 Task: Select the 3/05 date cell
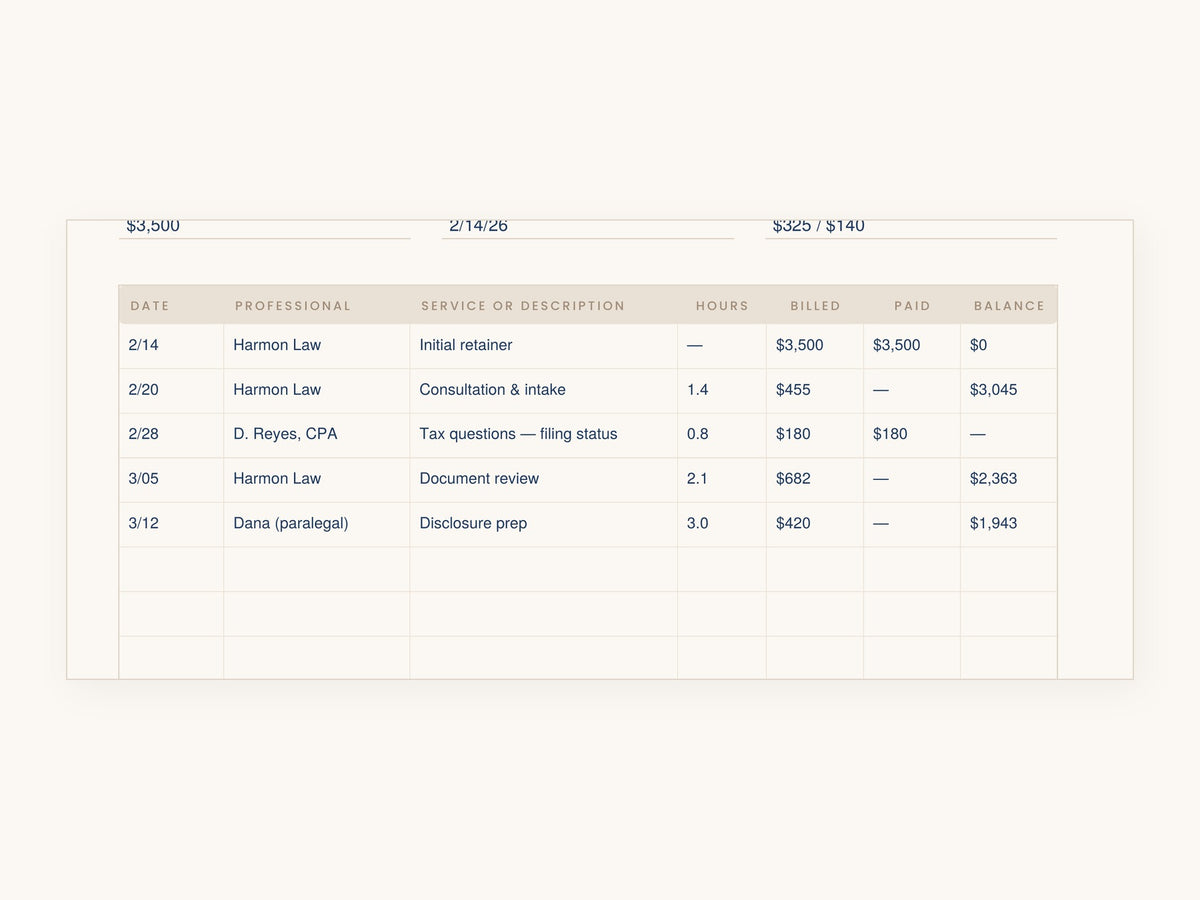171,480
